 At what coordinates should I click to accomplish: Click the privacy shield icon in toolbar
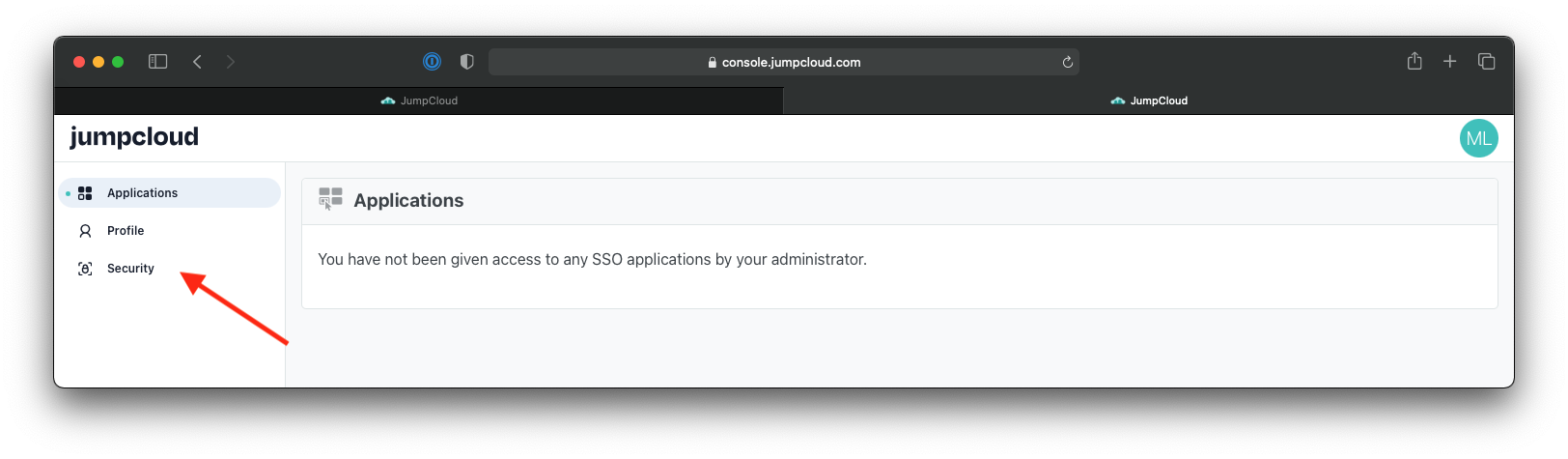[x=467, y=62]
